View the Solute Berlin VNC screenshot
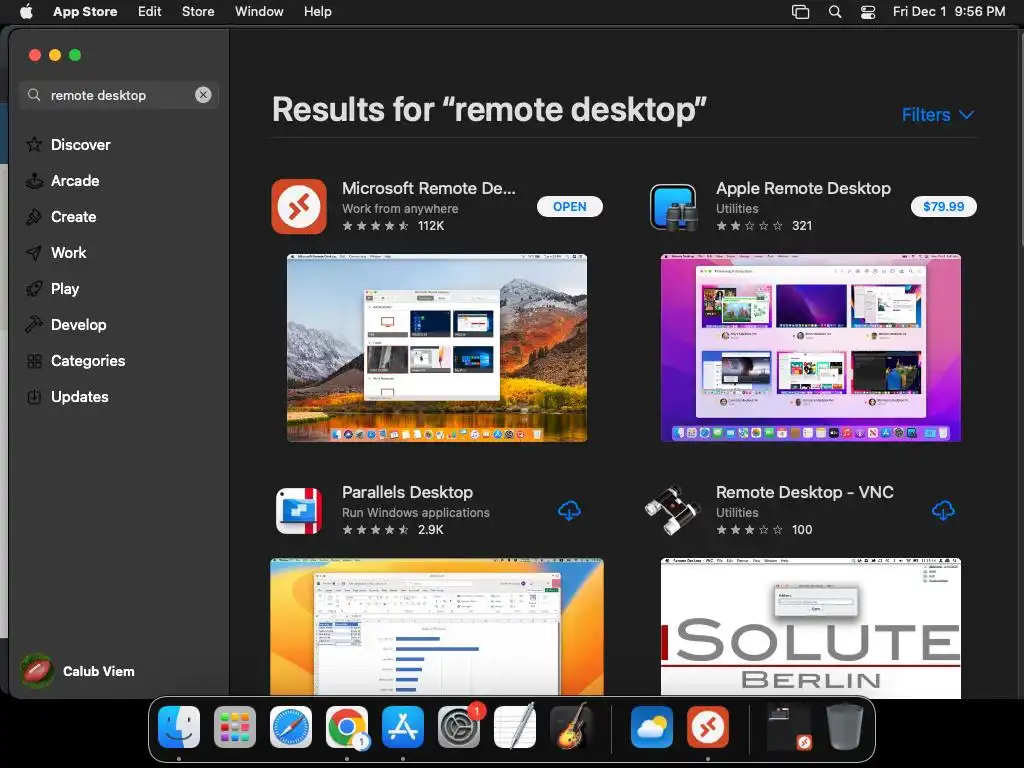The image size is (1024, 768). [810, 628]
